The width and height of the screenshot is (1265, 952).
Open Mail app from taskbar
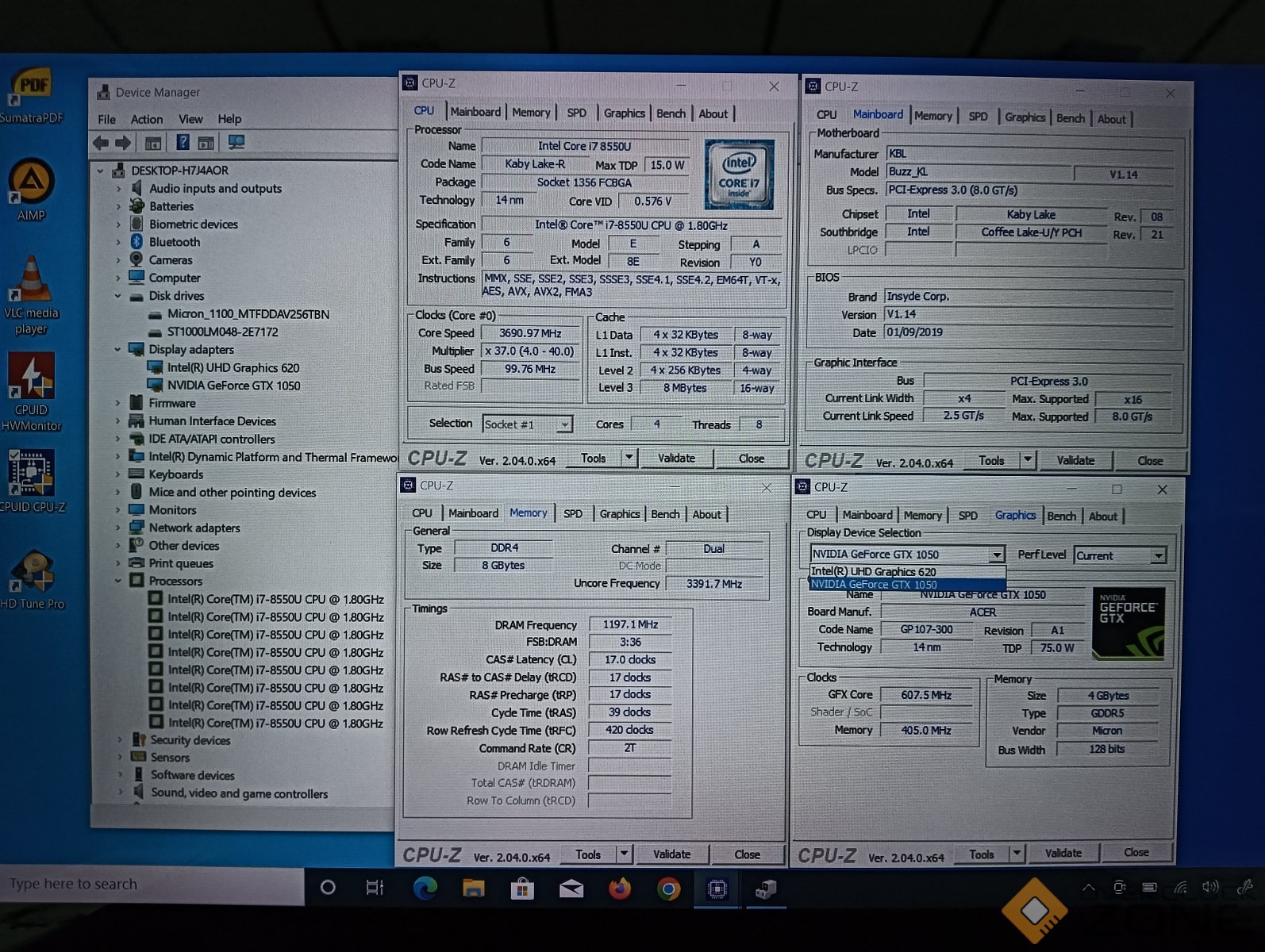click(x=571, y=889)
